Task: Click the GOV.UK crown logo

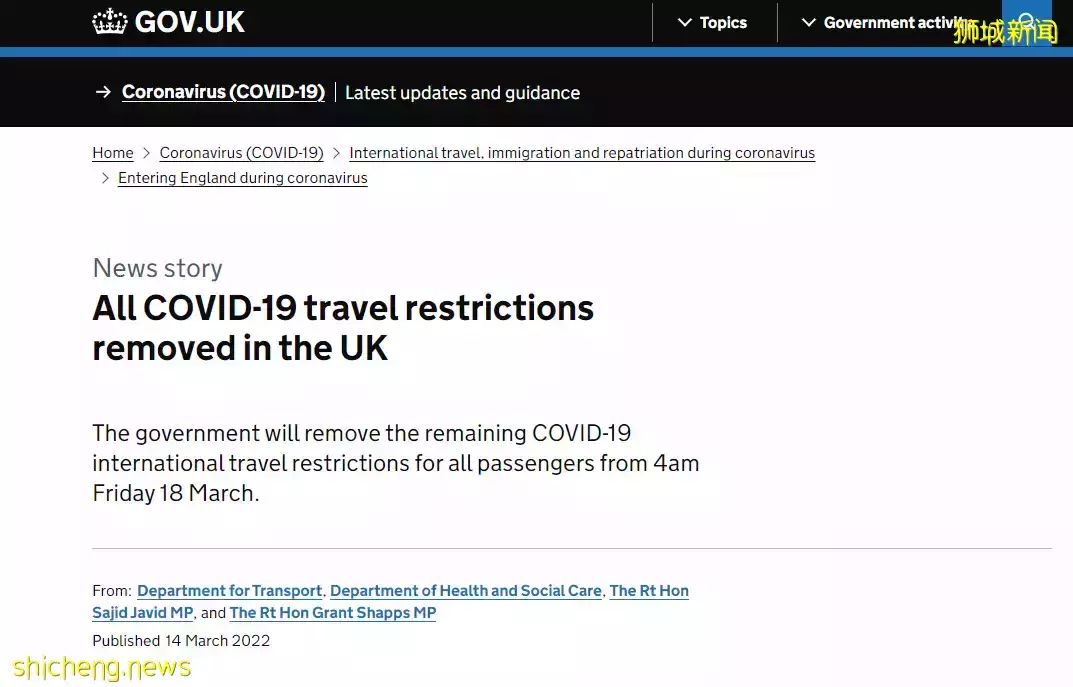Action: (109, 22)
